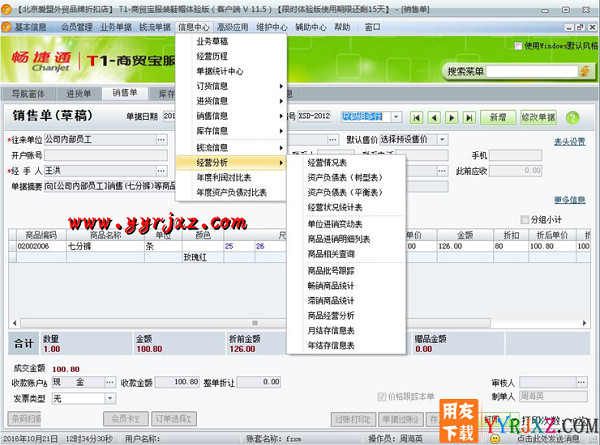Go to next record arrow icon

(x=452, y=117)
